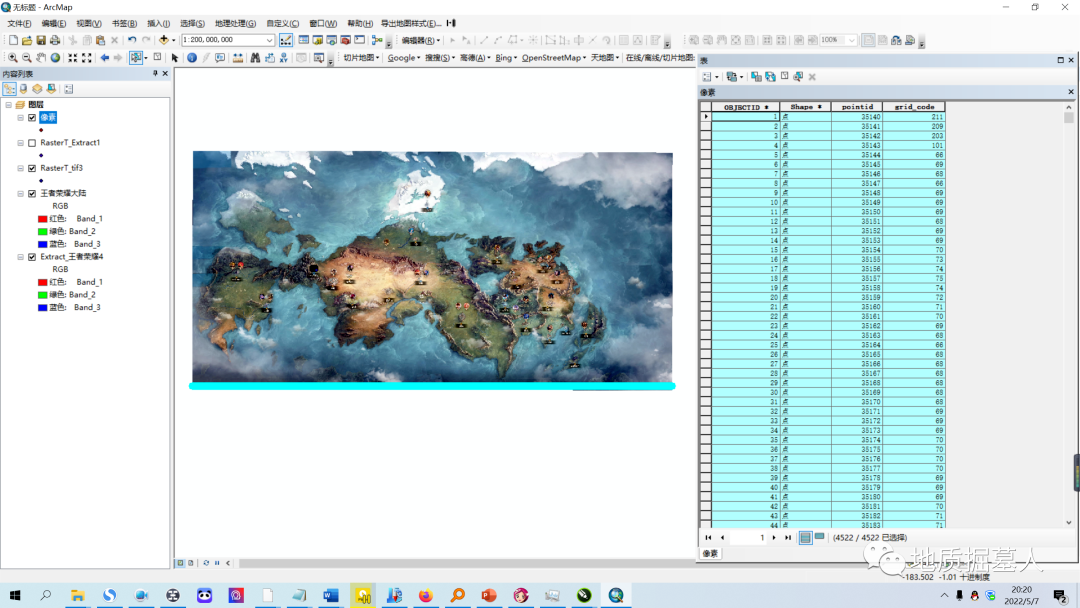
Task: Toggle Extract_王者荣耀4 layer checkbox
Action: (32, 257)
